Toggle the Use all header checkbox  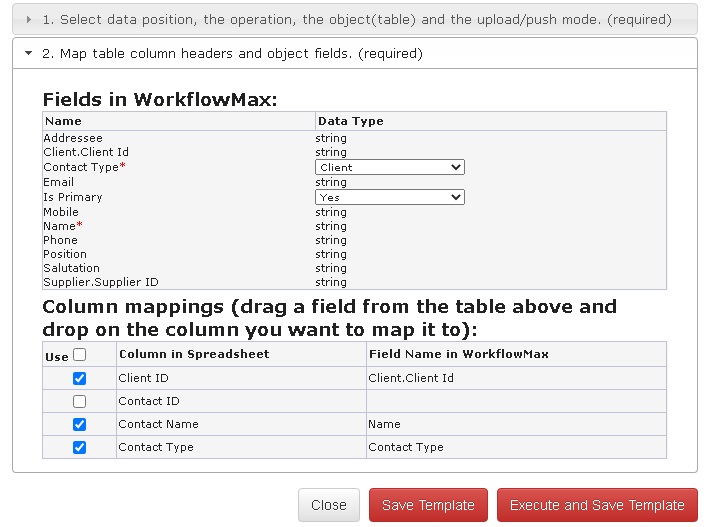coord(80,354)
